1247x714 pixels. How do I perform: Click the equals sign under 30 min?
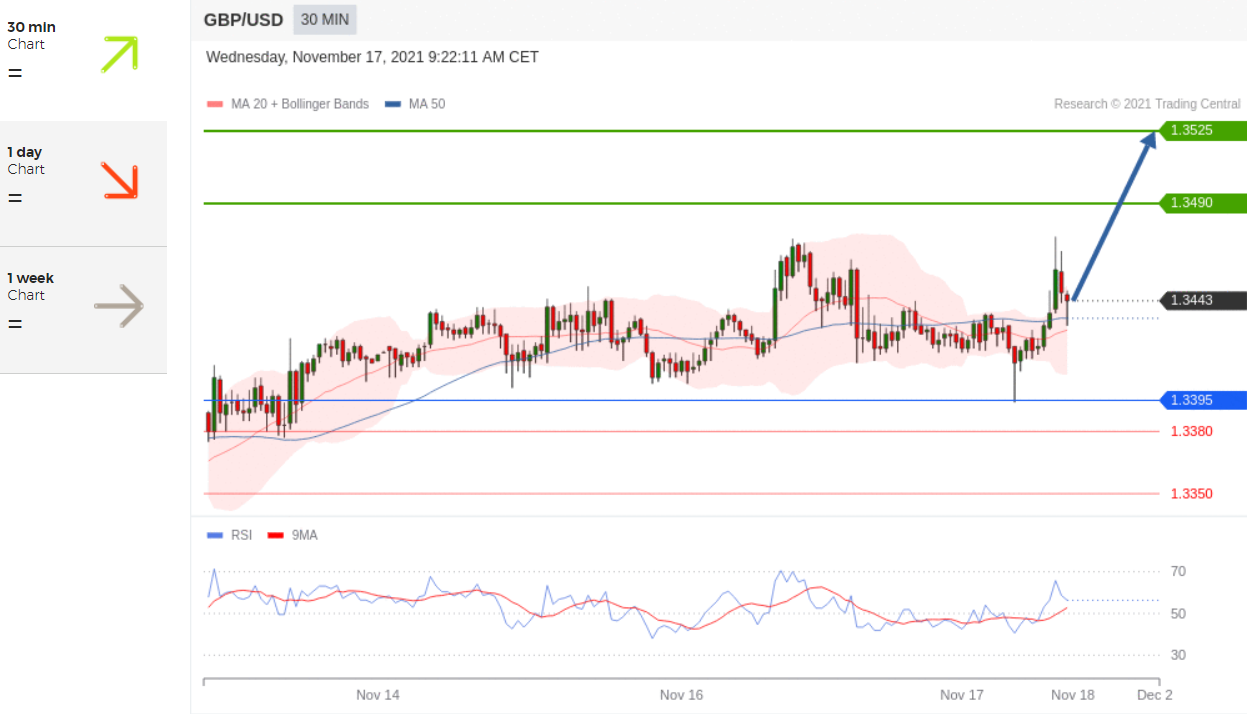pyautogui.click(x=15, y=73)
